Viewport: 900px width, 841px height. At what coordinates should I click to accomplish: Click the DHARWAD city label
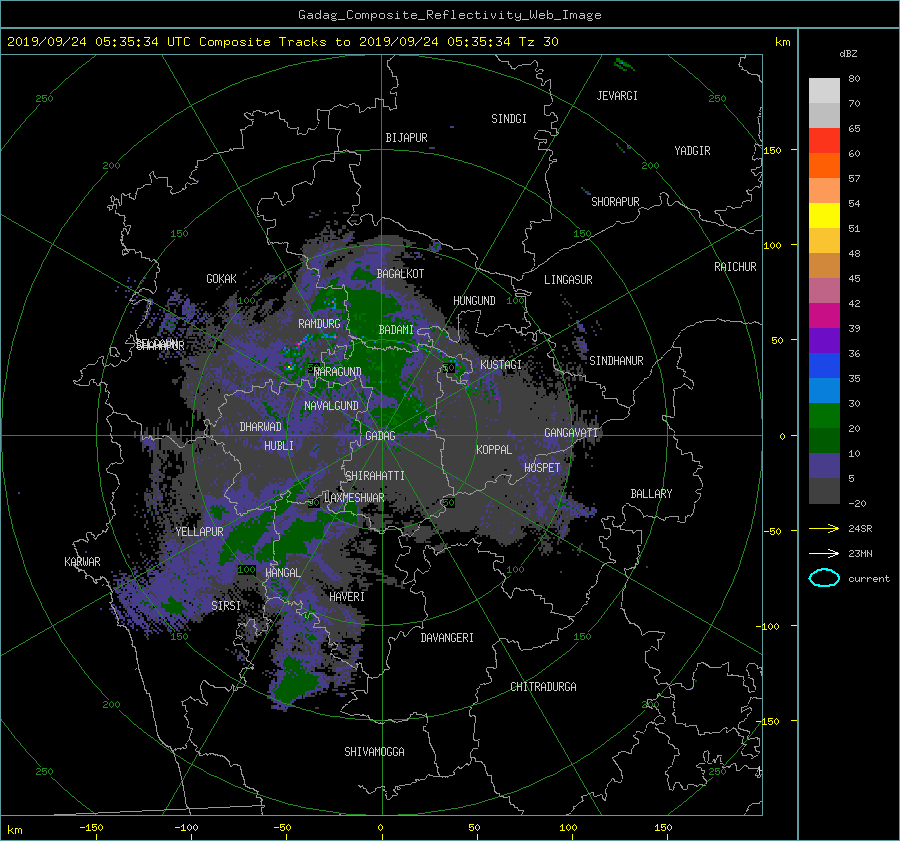[x=261, y=427]
